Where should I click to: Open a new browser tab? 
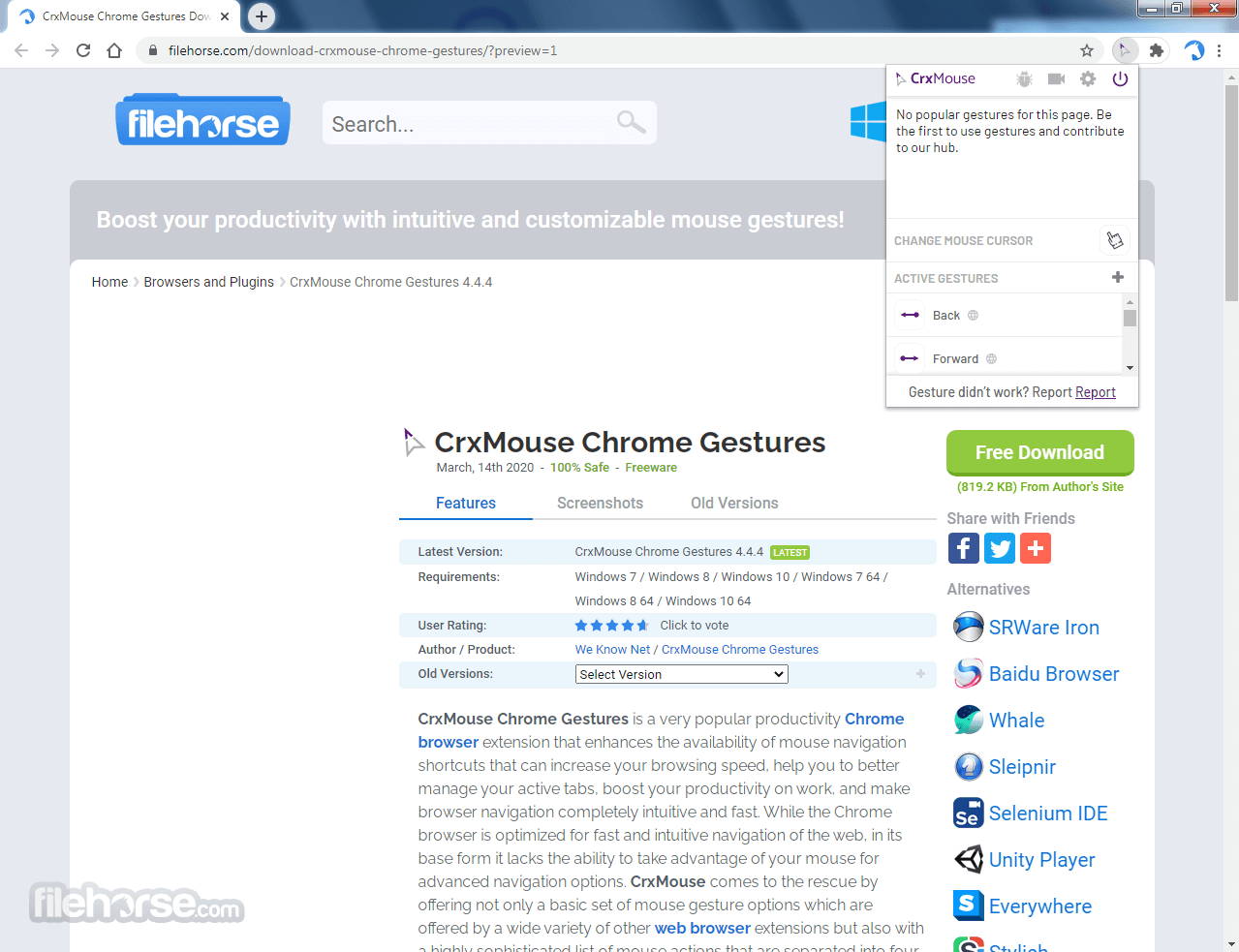coord(262,16)
